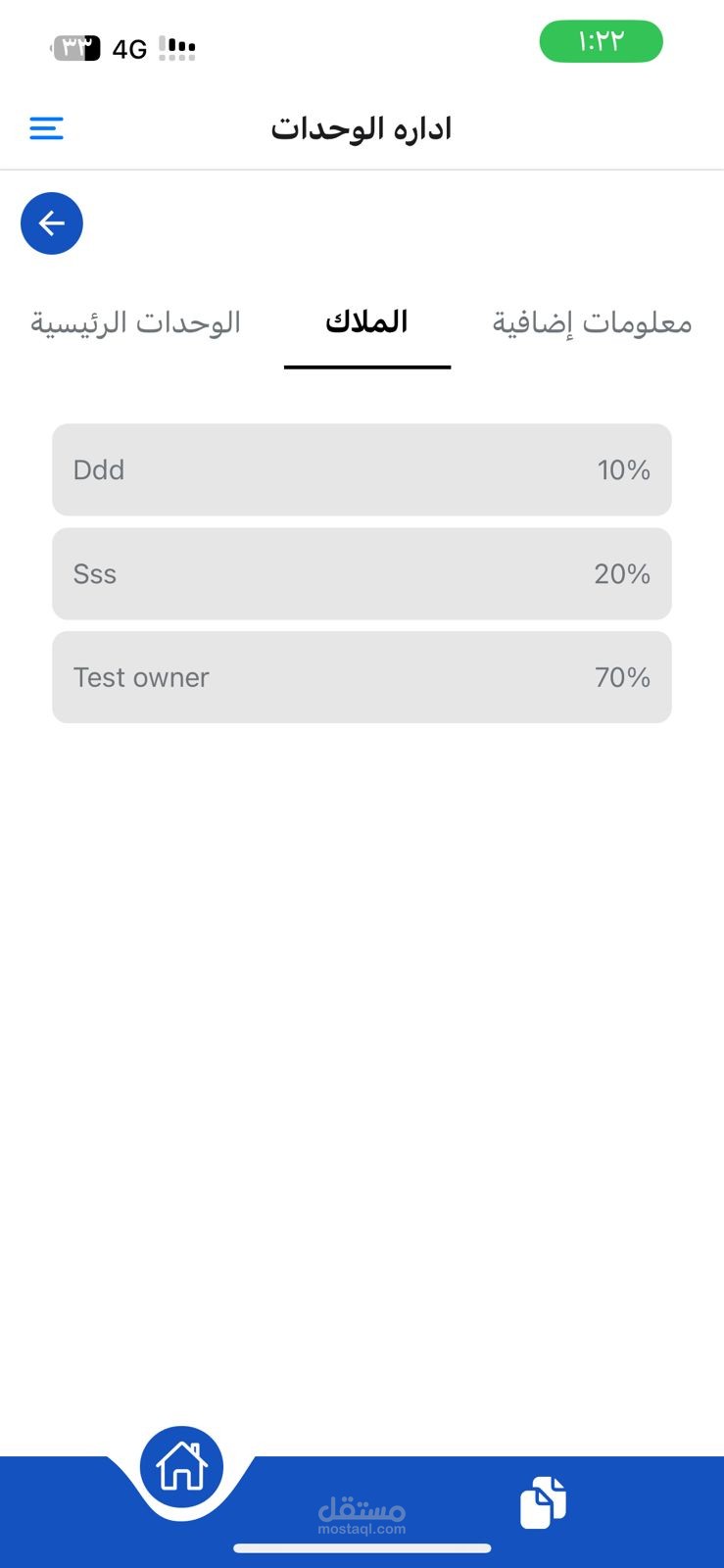The image size is (724, 1568).
Task: Tap the battery indicator in status bar
Action: click(x=76, y=47)
